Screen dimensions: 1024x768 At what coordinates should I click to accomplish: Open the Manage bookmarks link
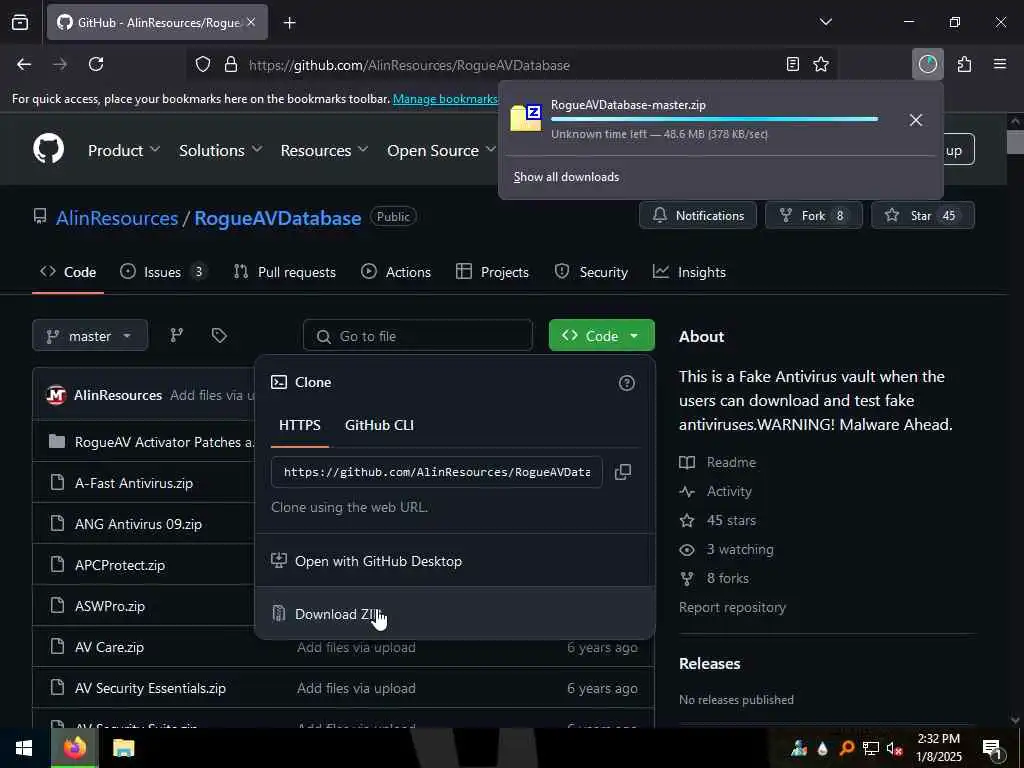pyautogui.click(x=445, y=99)
